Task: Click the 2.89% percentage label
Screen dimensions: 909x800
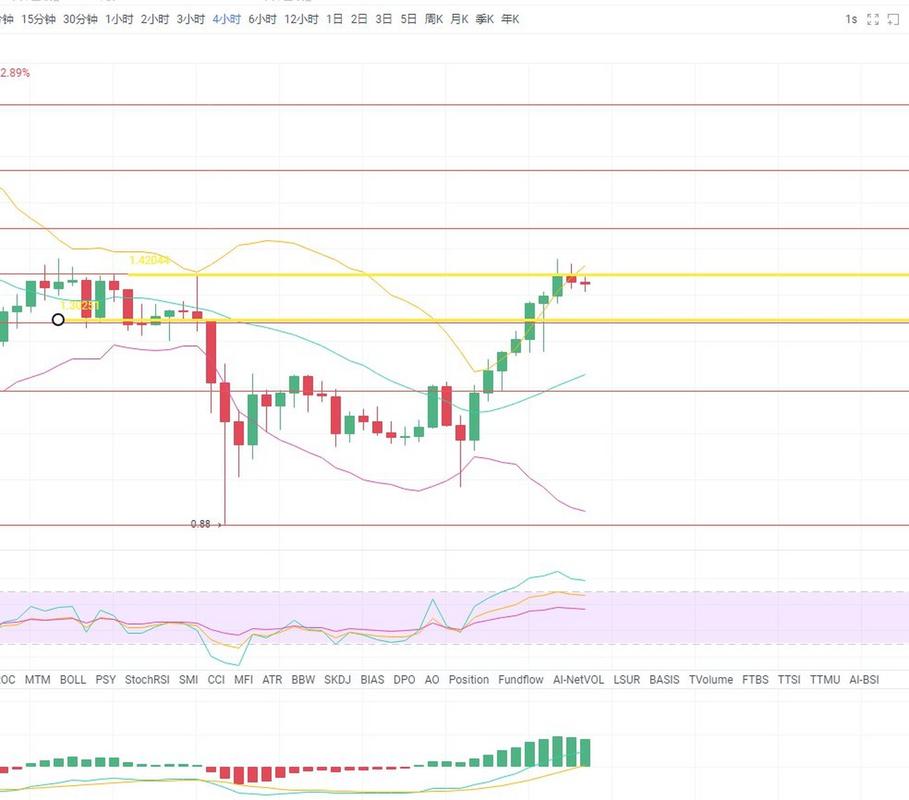Action: [x=15, y=72]
